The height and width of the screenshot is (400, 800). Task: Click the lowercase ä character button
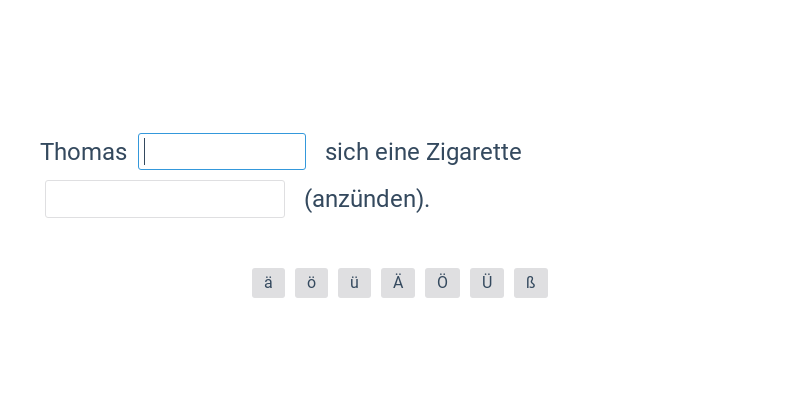coord(268,283)
